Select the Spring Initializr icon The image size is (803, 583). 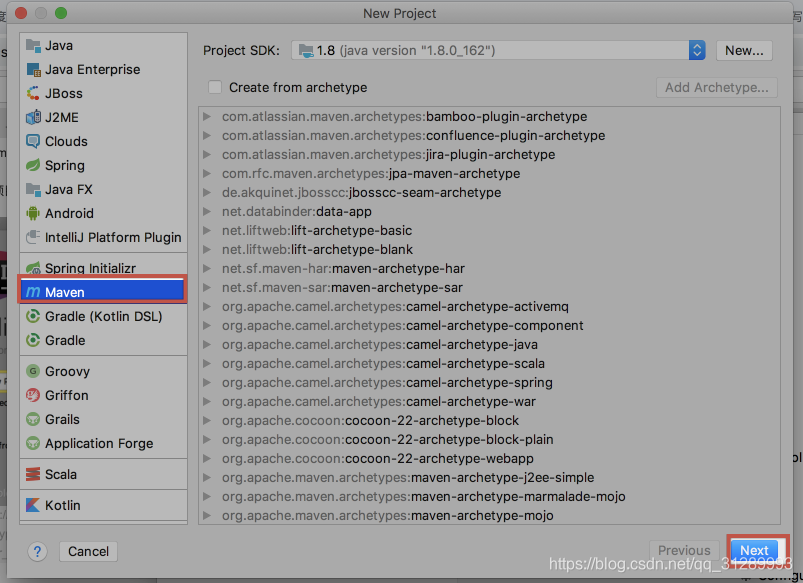(33, 268)
